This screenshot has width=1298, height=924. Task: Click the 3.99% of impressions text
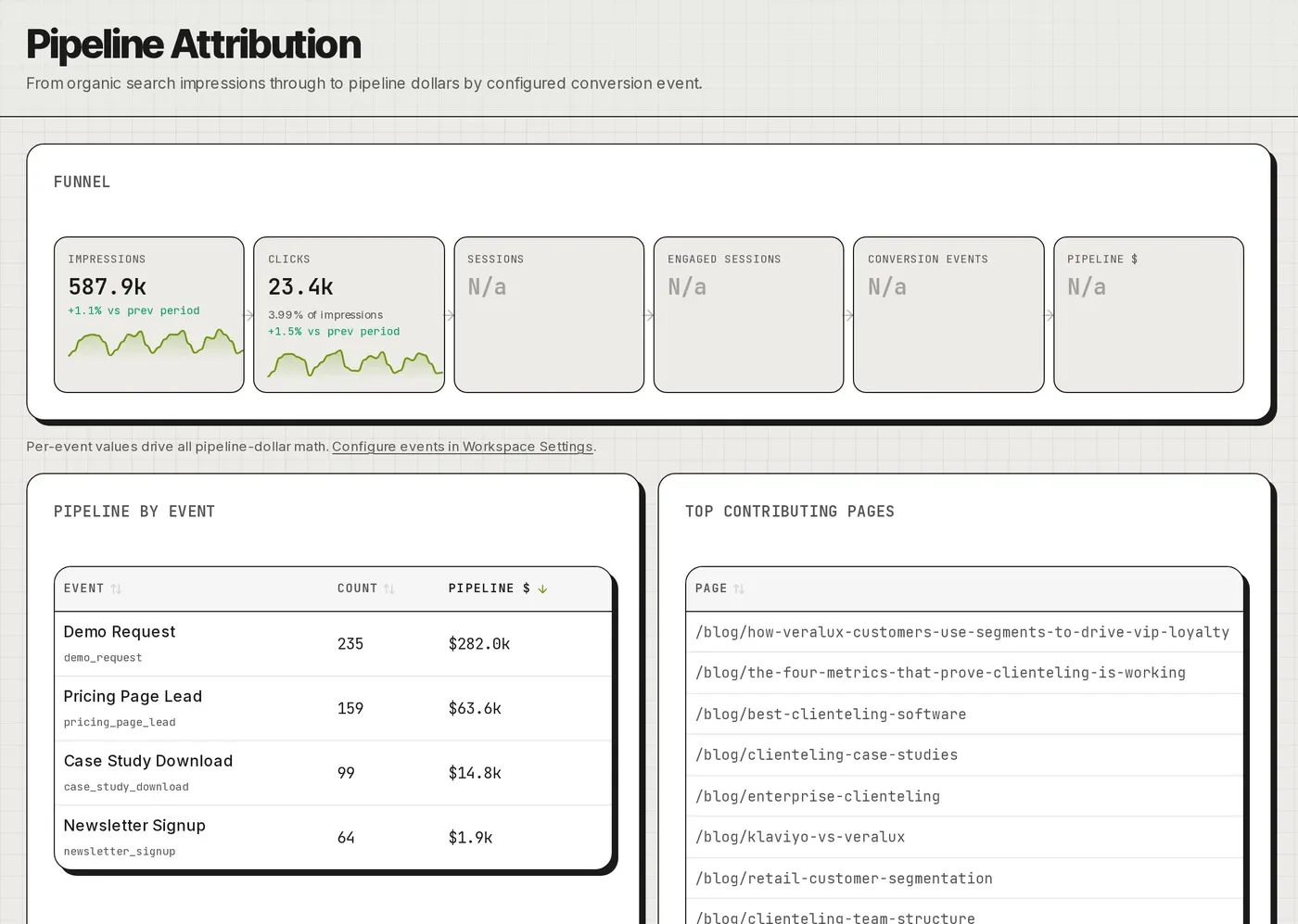tap(325, 315)
